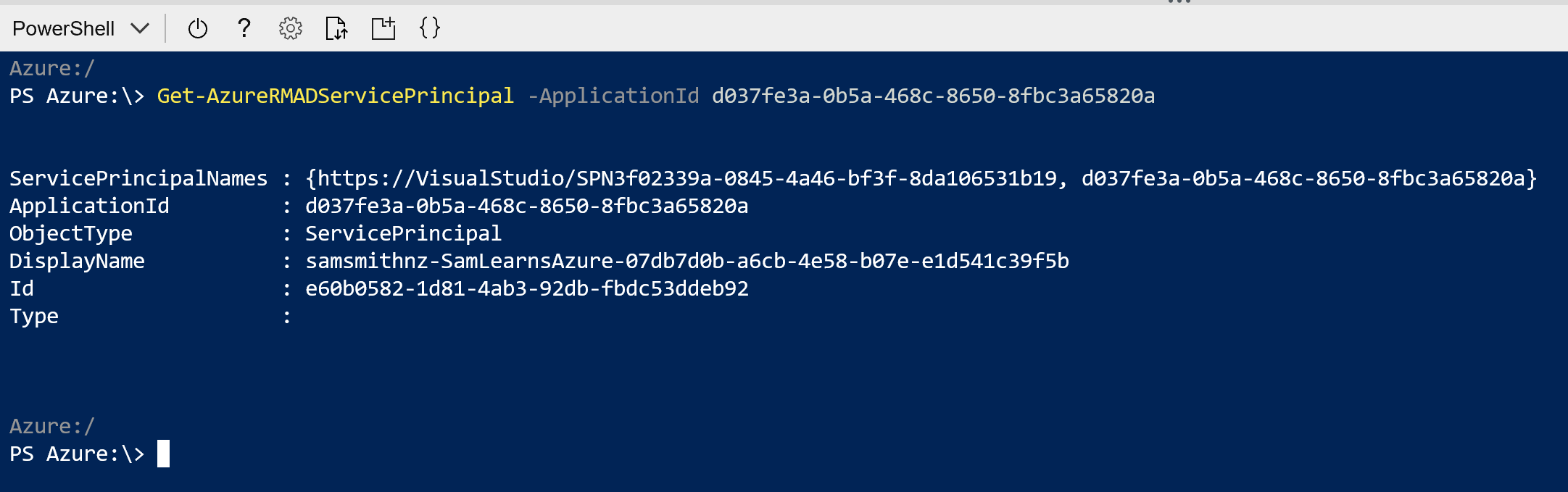Place cursor at the bottom PS Azure prompt

(x=164, y=454)
